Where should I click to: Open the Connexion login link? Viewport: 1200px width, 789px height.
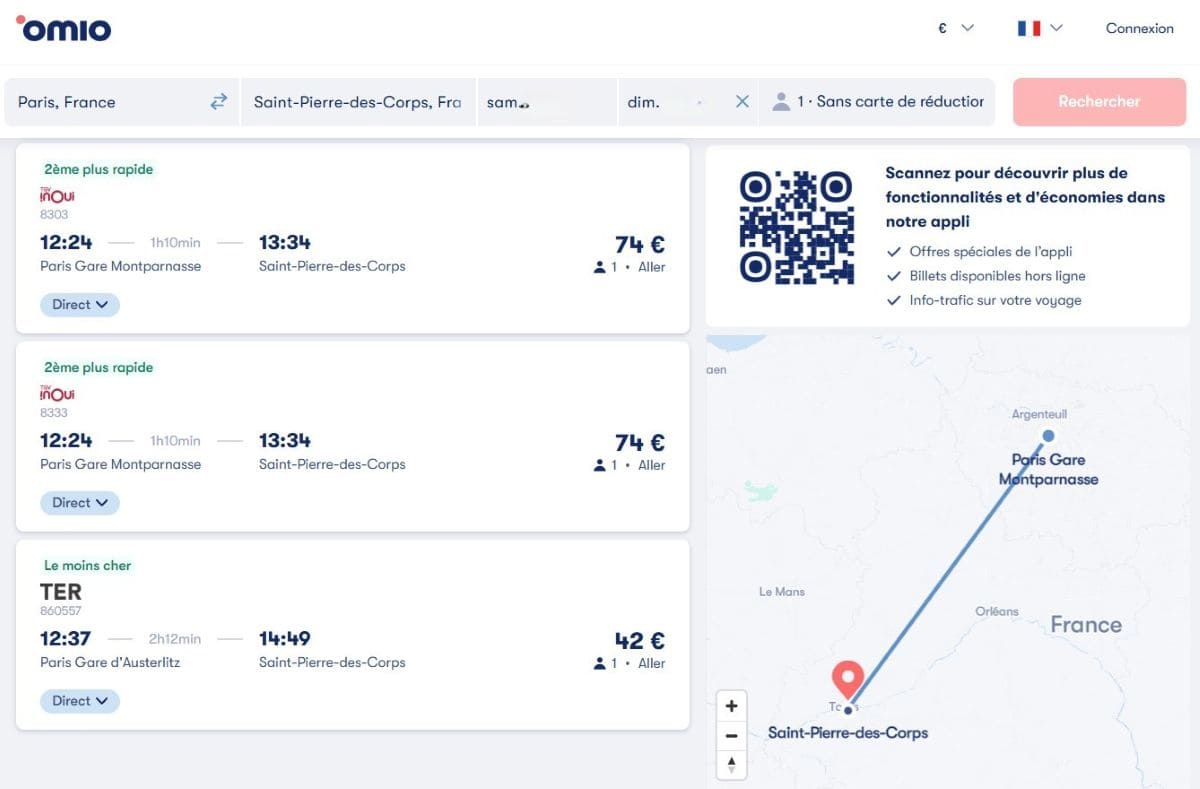coord(1139,28)
